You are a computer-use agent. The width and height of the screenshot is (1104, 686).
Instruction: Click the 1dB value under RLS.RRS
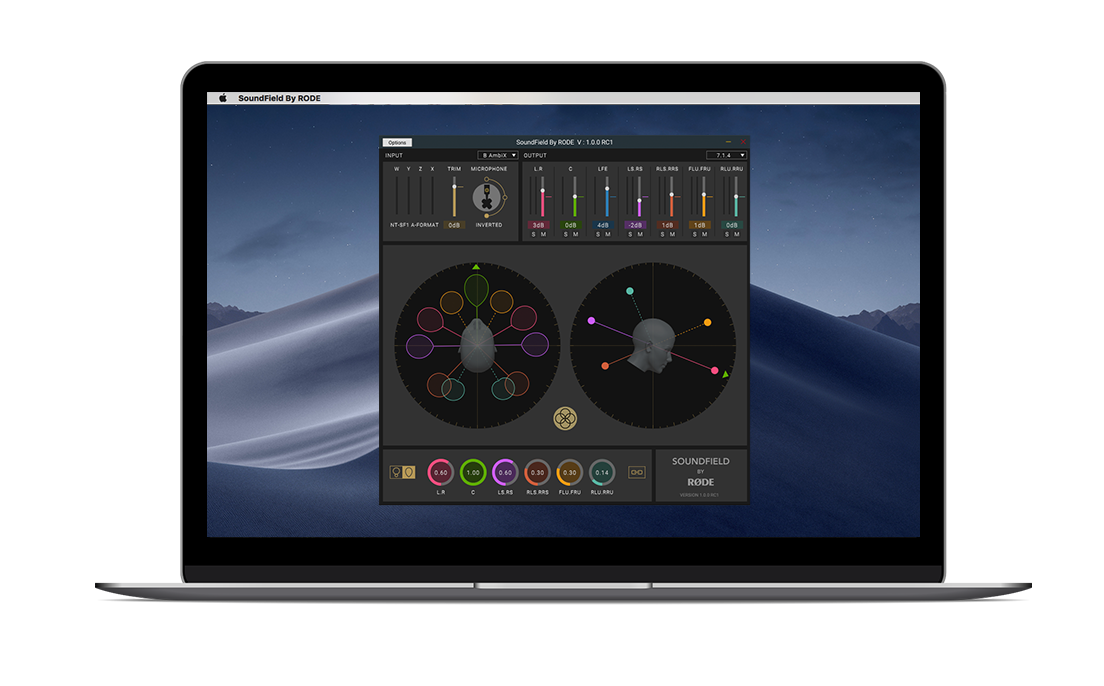pyautogui.click(x=667, y=225)
